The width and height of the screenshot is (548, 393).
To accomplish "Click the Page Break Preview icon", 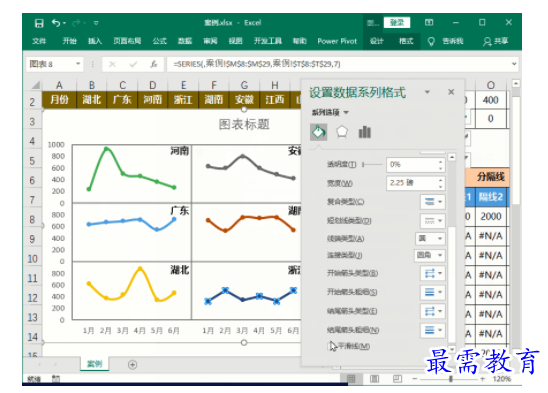I will tap(397, 379).
